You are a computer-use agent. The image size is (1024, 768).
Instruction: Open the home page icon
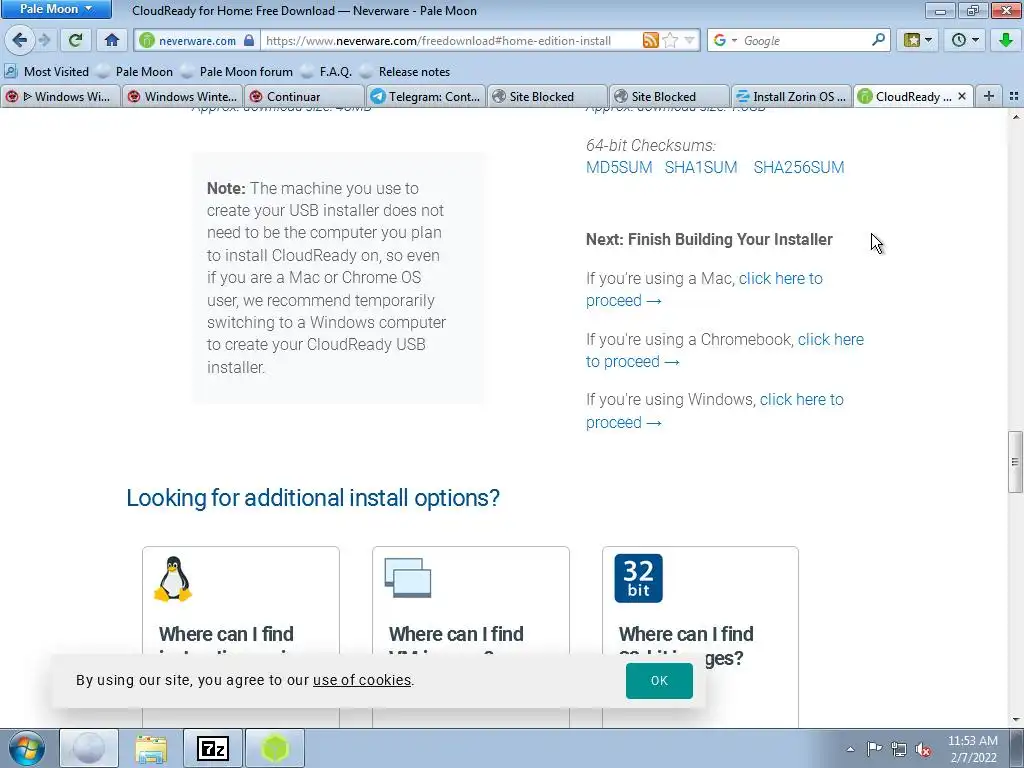click(112, 40)
